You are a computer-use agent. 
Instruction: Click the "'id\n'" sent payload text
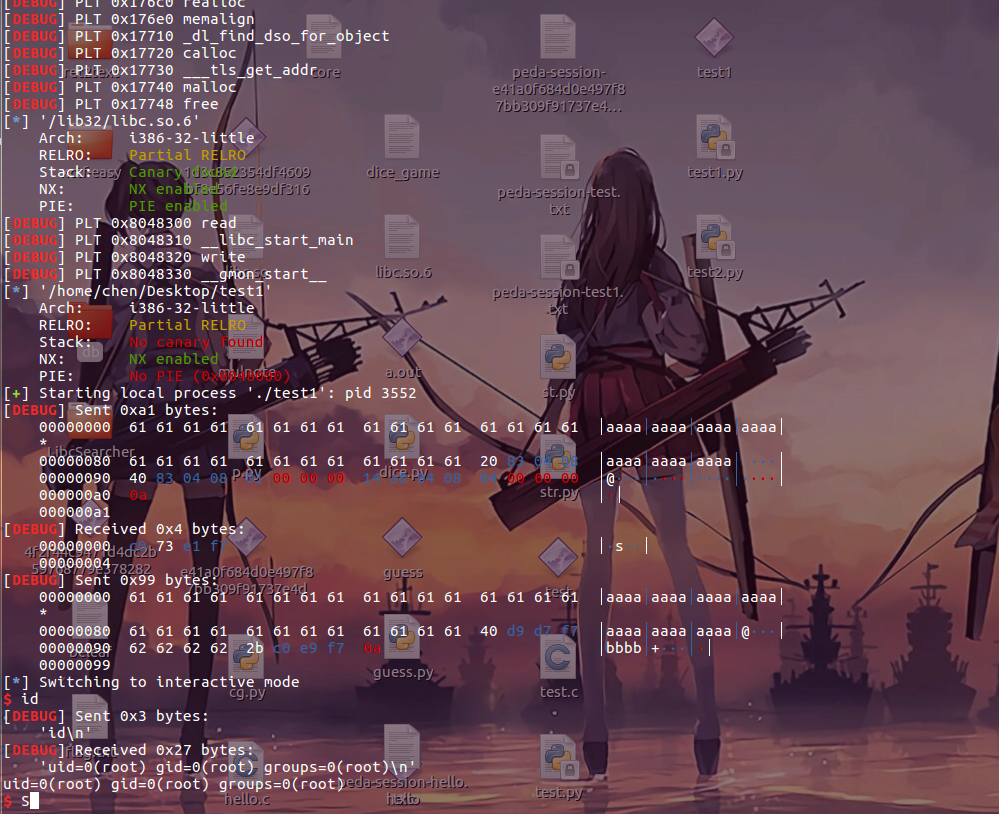click(66, 733)
